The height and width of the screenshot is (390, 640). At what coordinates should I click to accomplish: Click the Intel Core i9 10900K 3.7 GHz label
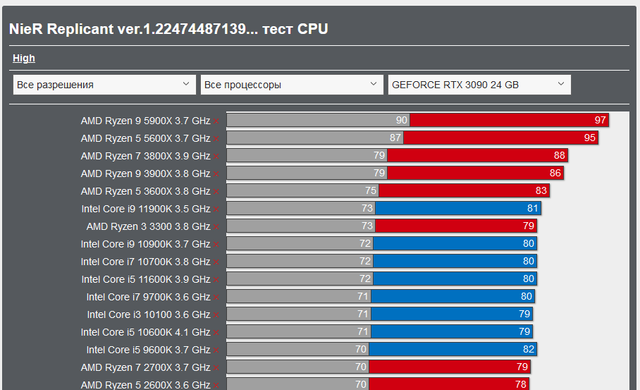click(x=145, y=244)
